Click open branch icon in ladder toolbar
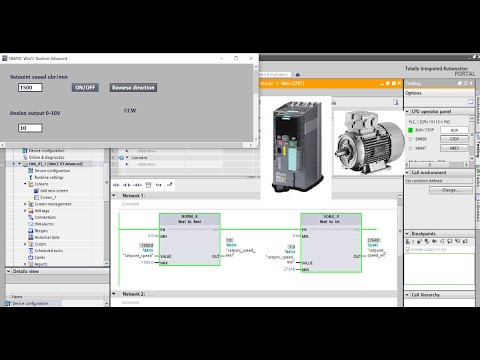 pyautogui.click(x=159, y=185)
